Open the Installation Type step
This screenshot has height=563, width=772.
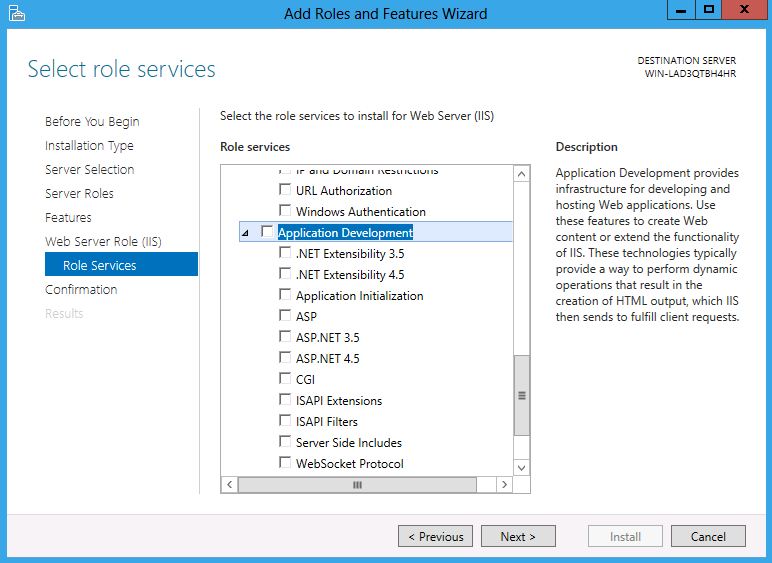pos(89,146)
